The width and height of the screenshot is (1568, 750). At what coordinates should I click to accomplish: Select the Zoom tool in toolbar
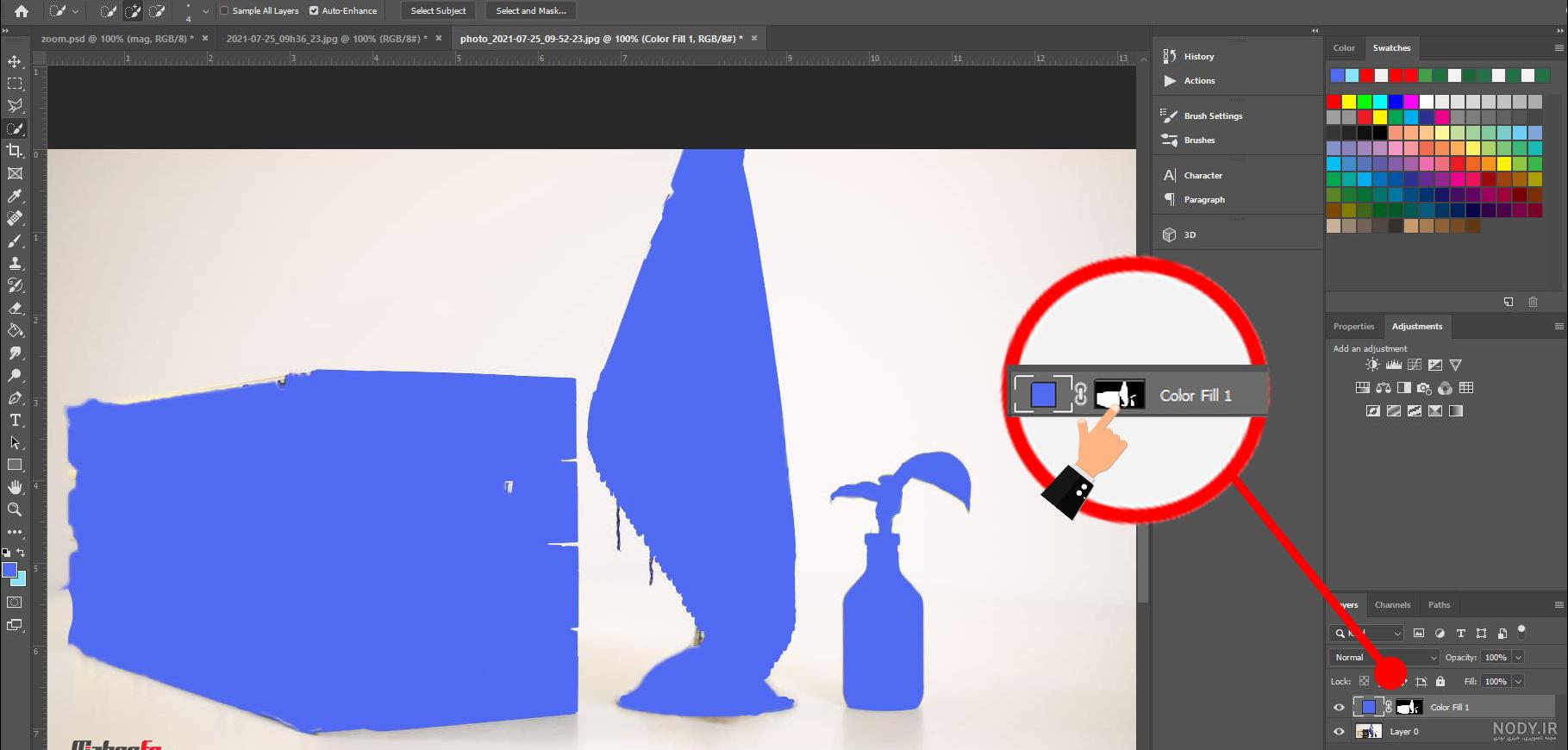point(15,509)
